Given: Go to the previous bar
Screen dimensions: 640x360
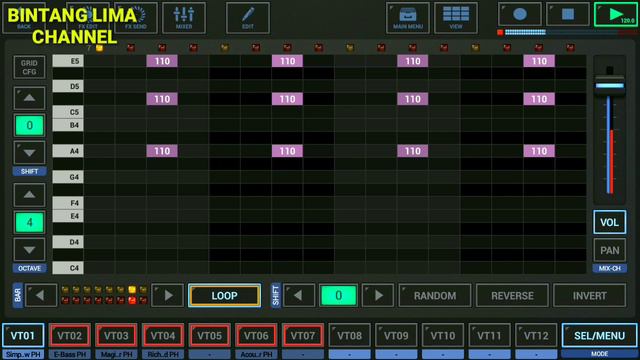Looking at the screenshot, I should click(x=40, y=295).
